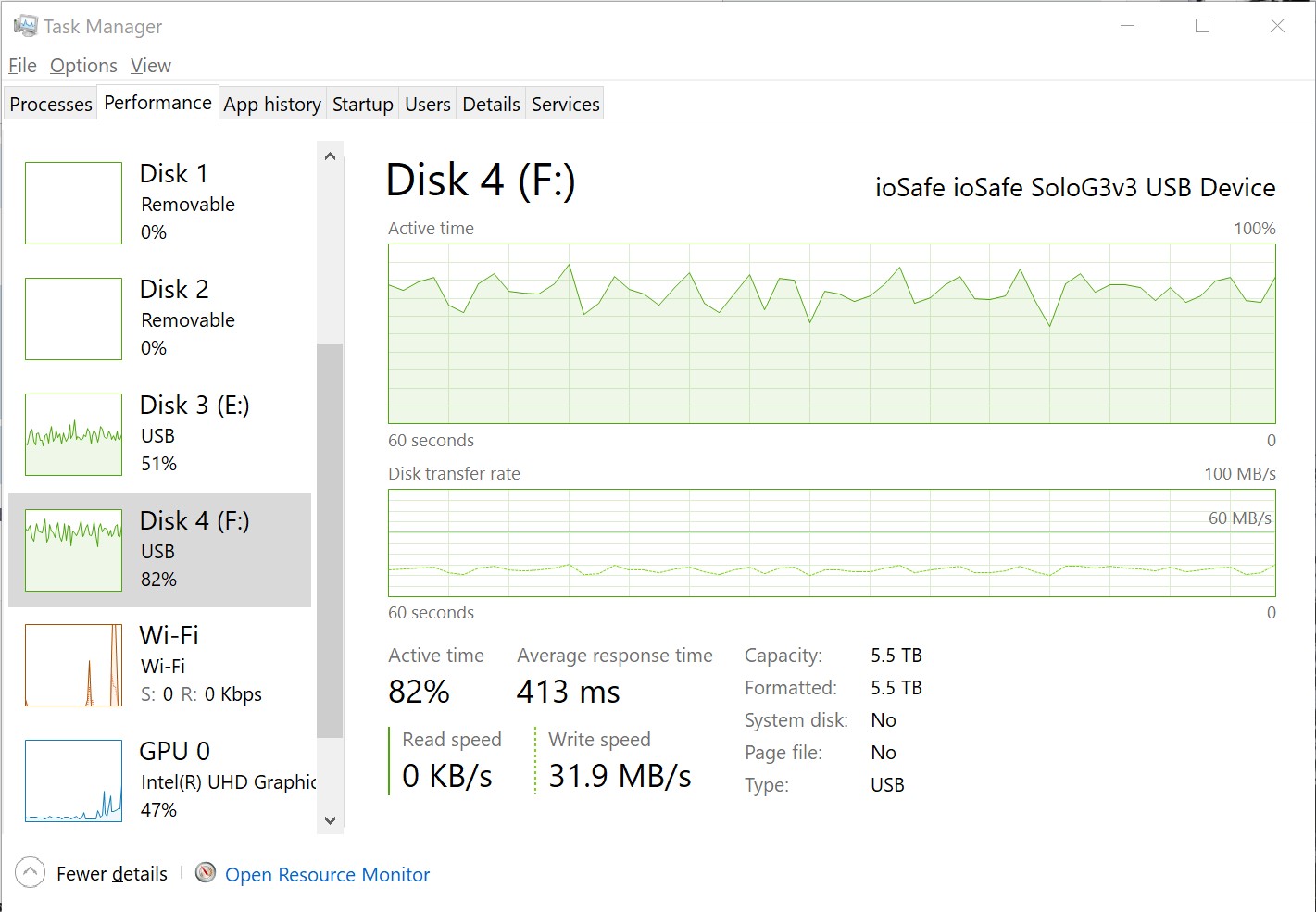
Task: Click the Task Manager title bar icon
Action: pyautogui.click(x=25, y=26)
